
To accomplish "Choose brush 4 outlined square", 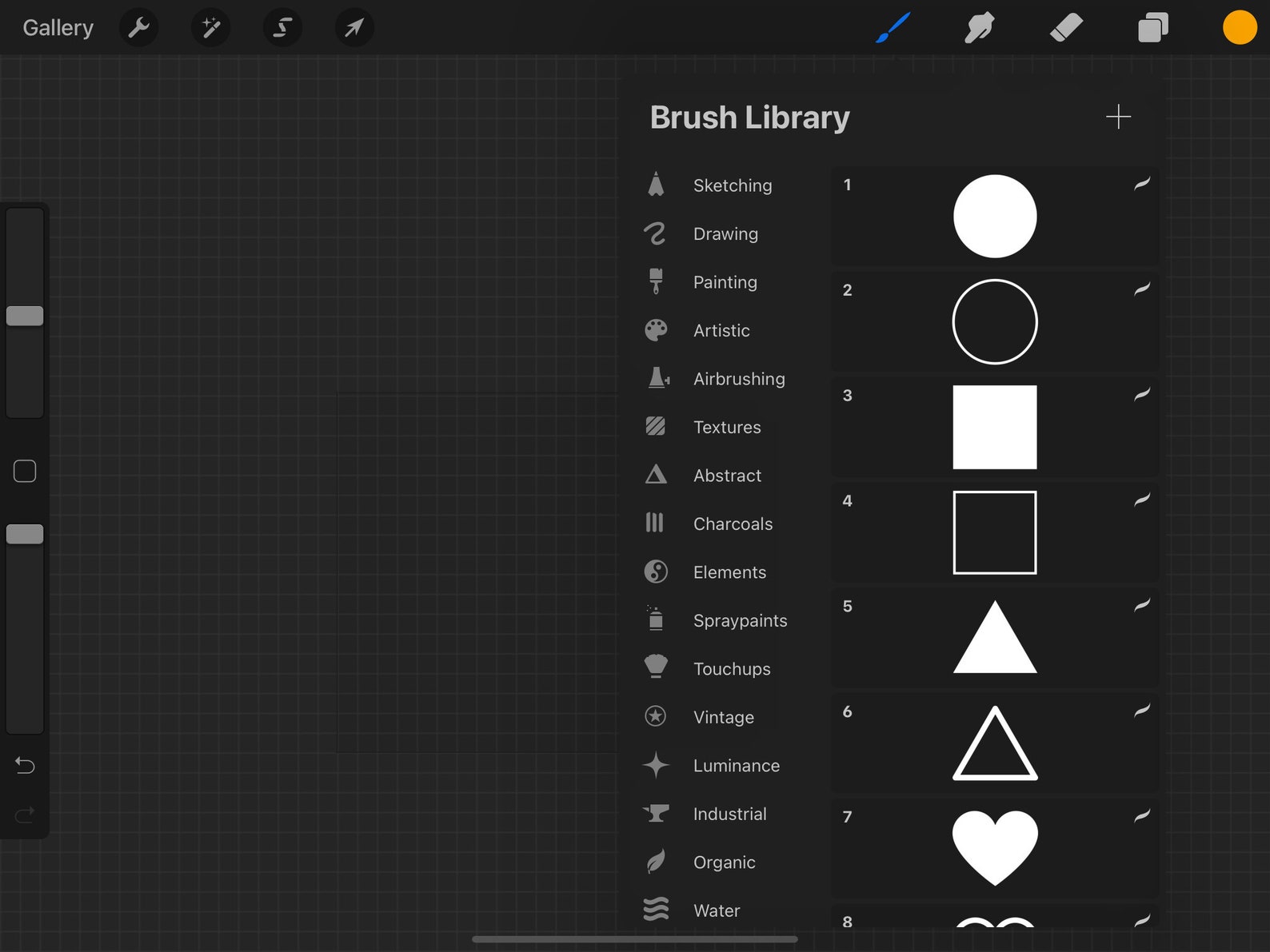I will [x=995, y=533].
